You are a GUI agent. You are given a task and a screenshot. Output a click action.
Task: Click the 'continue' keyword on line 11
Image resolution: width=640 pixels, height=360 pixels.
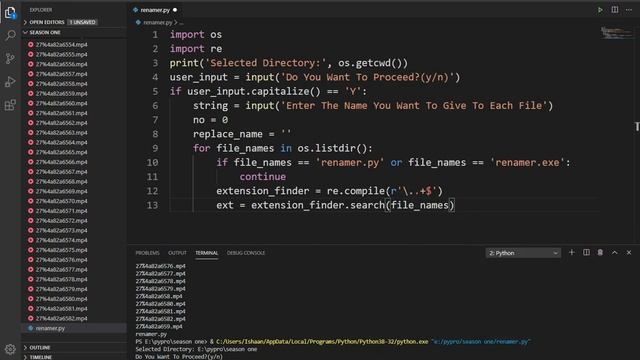(x=262, y=177)
